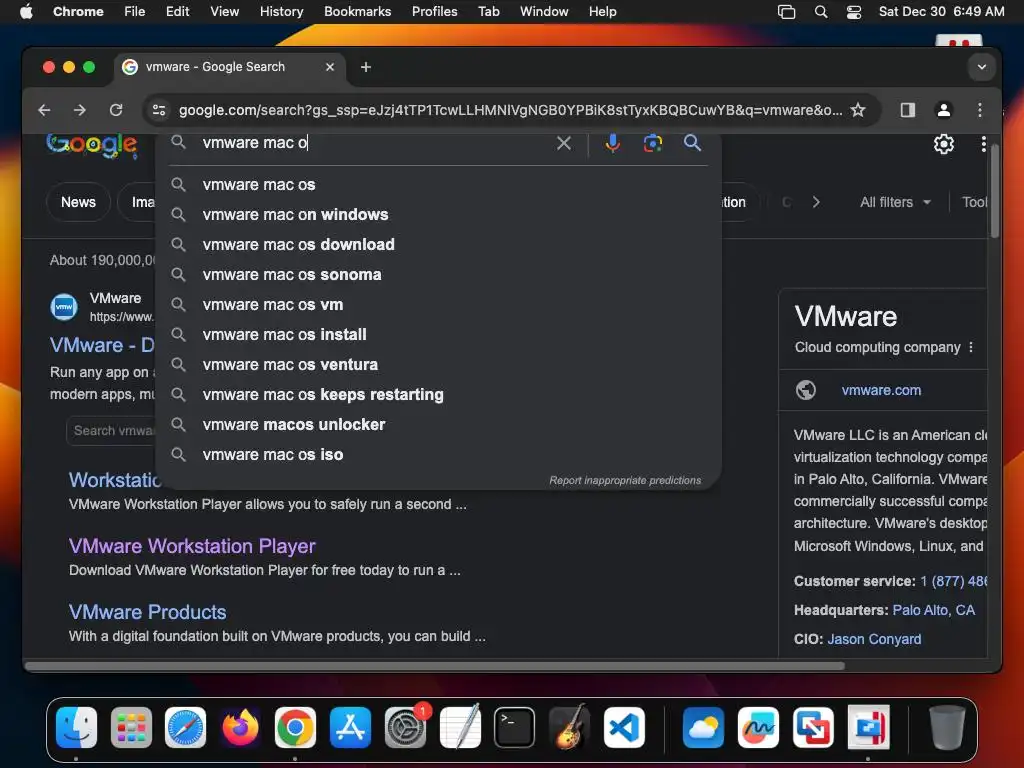The width and height of the screenshot is (1024, 768).
Task: Bookmark this page with the star icon
Action: tap(857, 110)
